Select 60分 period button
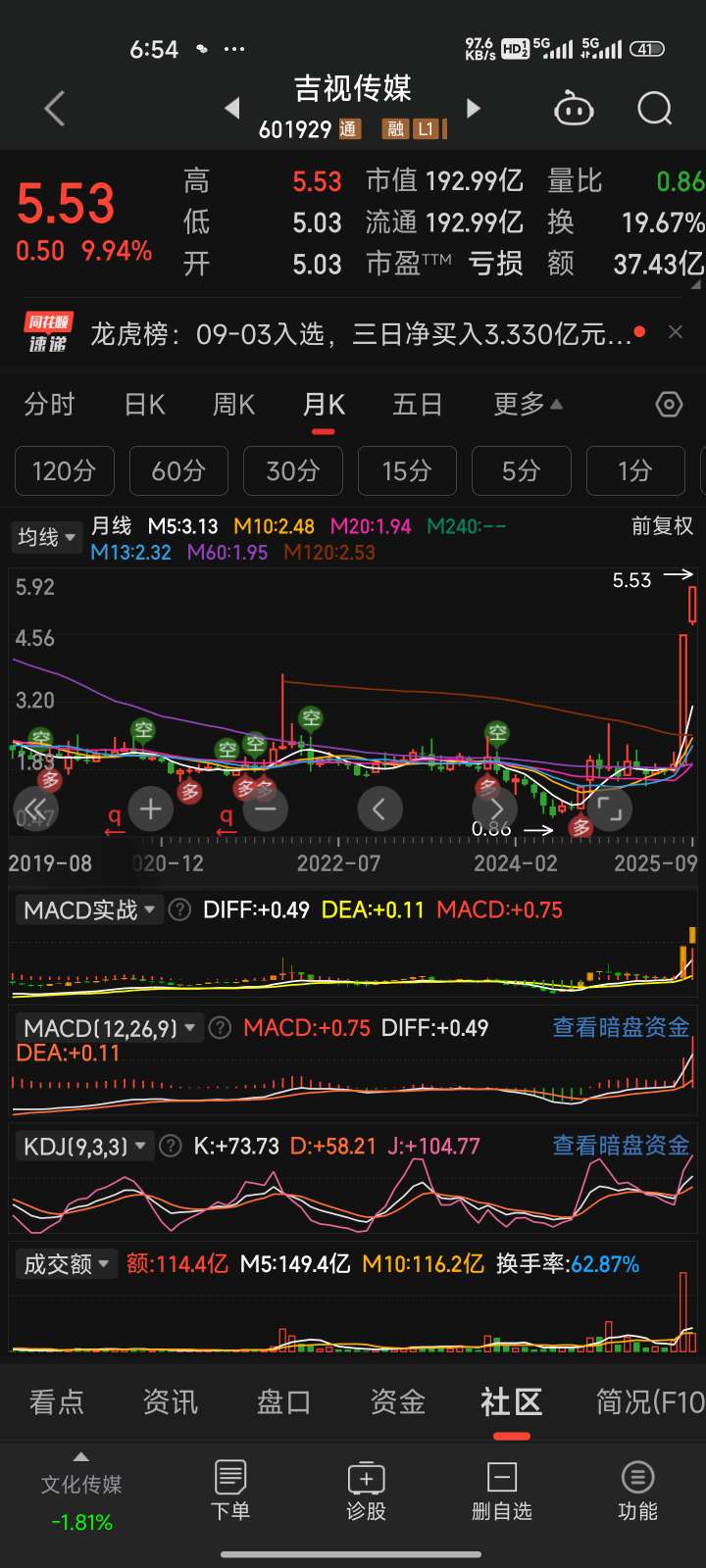 pos(178,471)
